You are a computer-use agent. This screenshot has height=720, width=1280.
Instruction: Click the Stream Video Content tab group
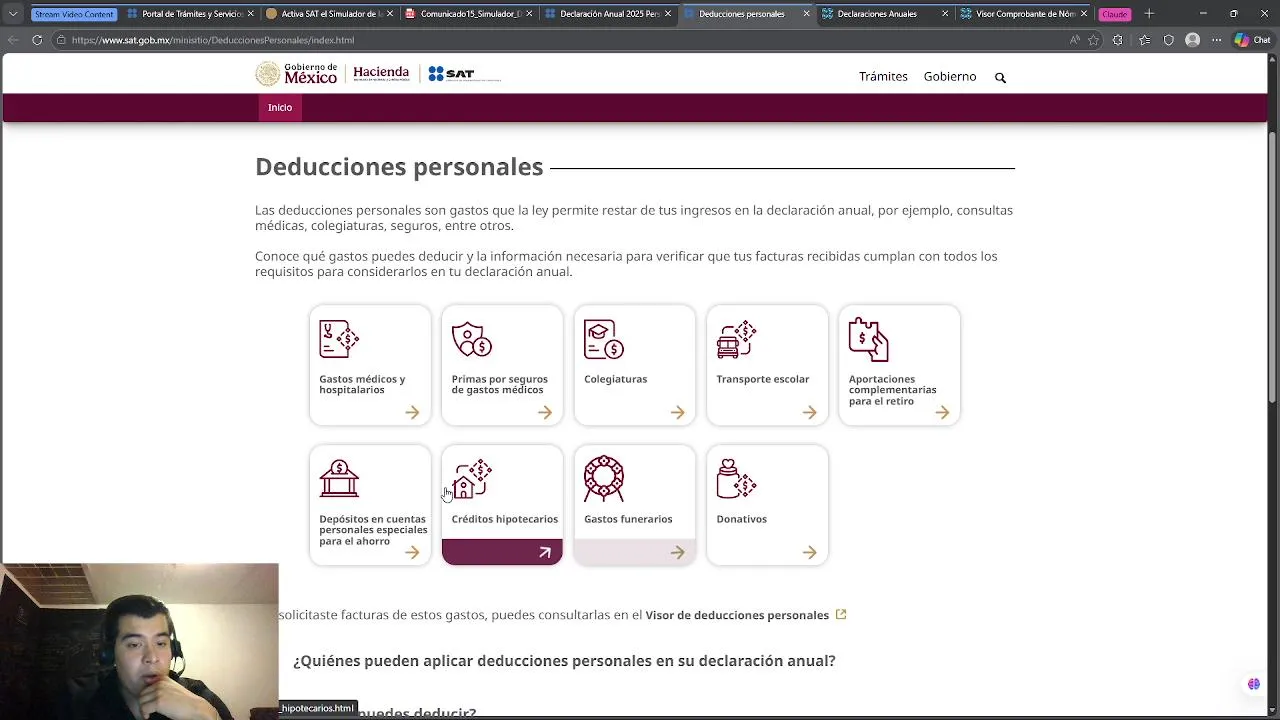[75, 14]
